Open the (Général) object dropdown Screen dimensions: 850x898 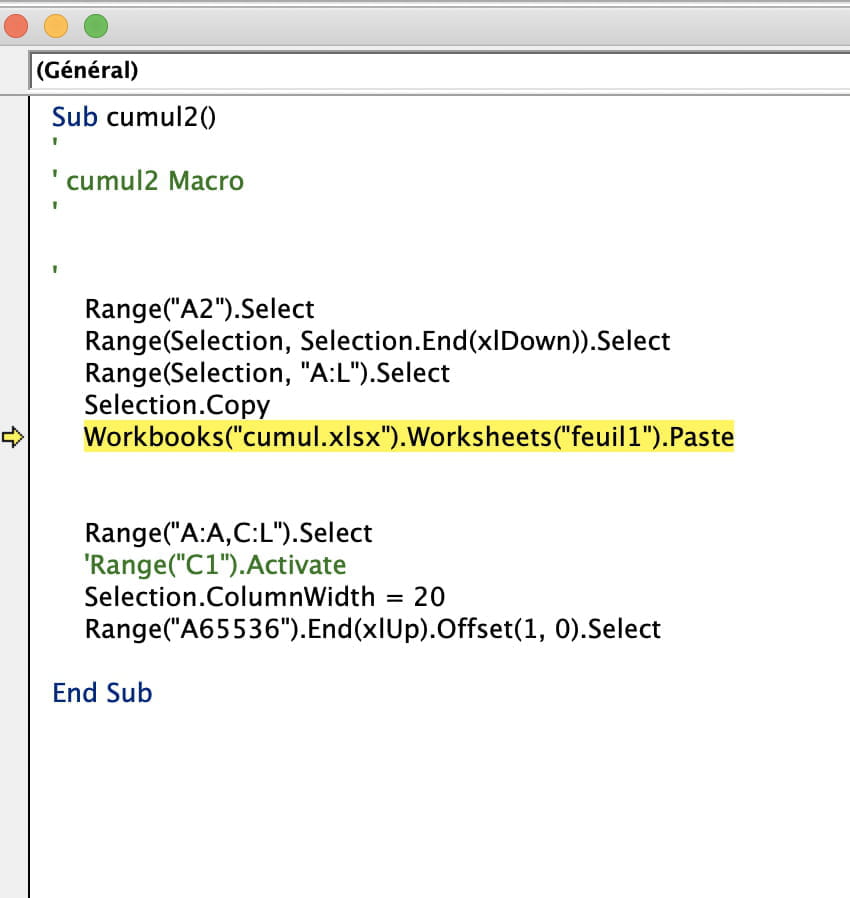(440, 70)
